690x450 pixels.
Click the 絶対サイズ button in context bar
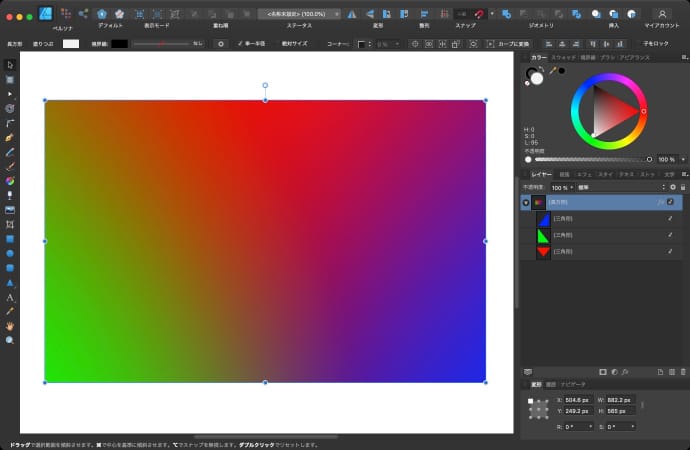coord(294,44)
